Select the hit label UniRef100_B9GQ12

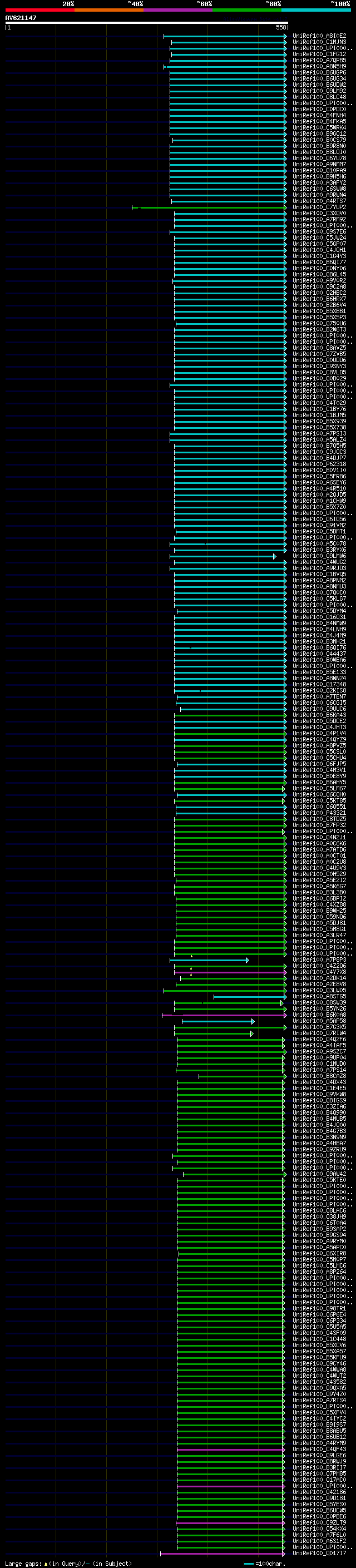point(319,134)
